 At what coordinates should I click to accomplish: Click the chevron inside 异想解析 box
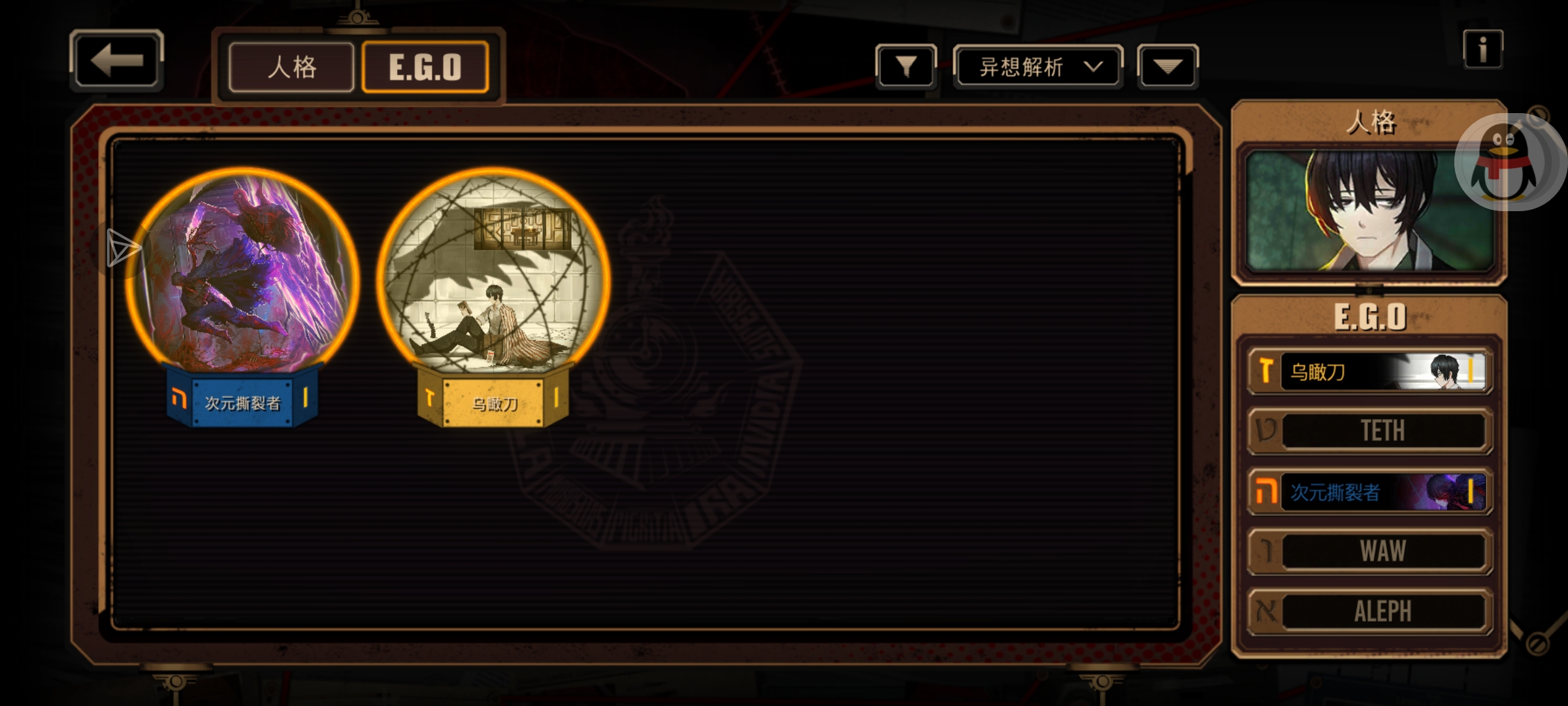point(1093,67)
